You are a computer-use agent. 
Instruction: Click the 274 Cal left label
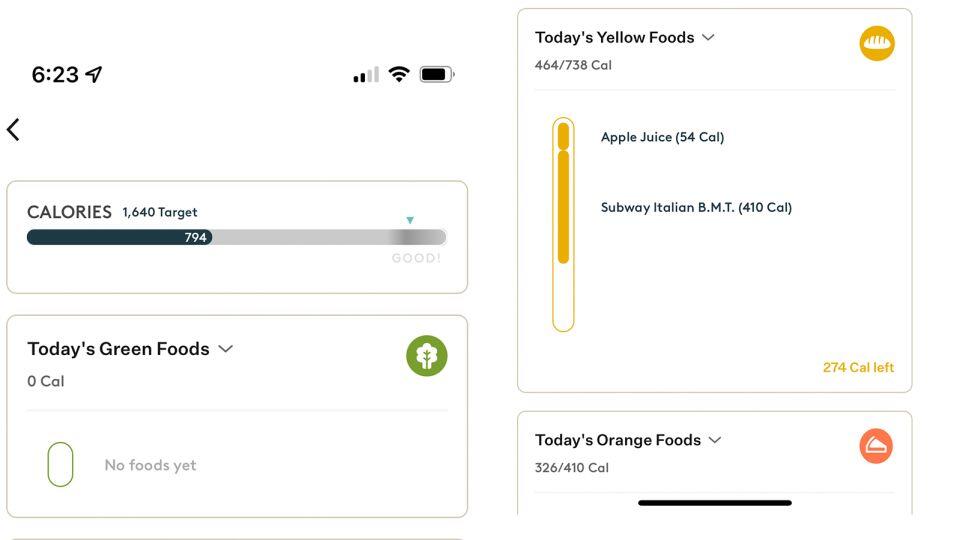(858, 368)
